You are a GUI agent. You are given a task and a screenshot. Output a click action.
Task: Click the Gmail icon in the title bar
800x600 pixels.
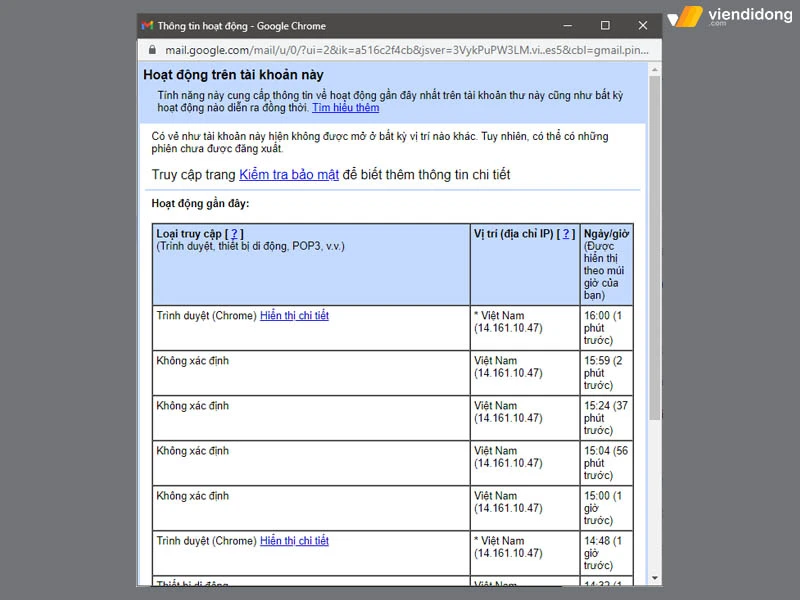[x=148, y=25]
